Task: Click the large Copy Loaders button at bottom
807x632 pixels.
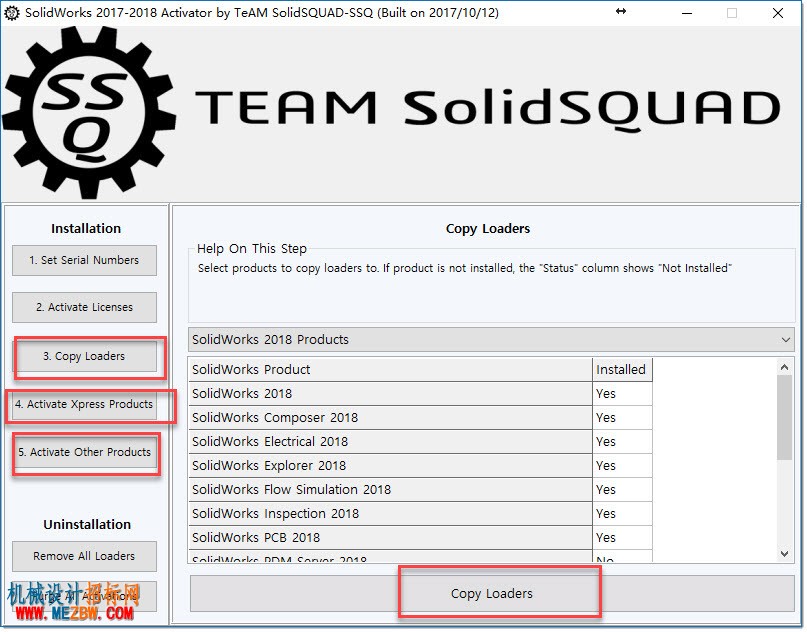Action: pyautogui.click(x=492, y=593)
